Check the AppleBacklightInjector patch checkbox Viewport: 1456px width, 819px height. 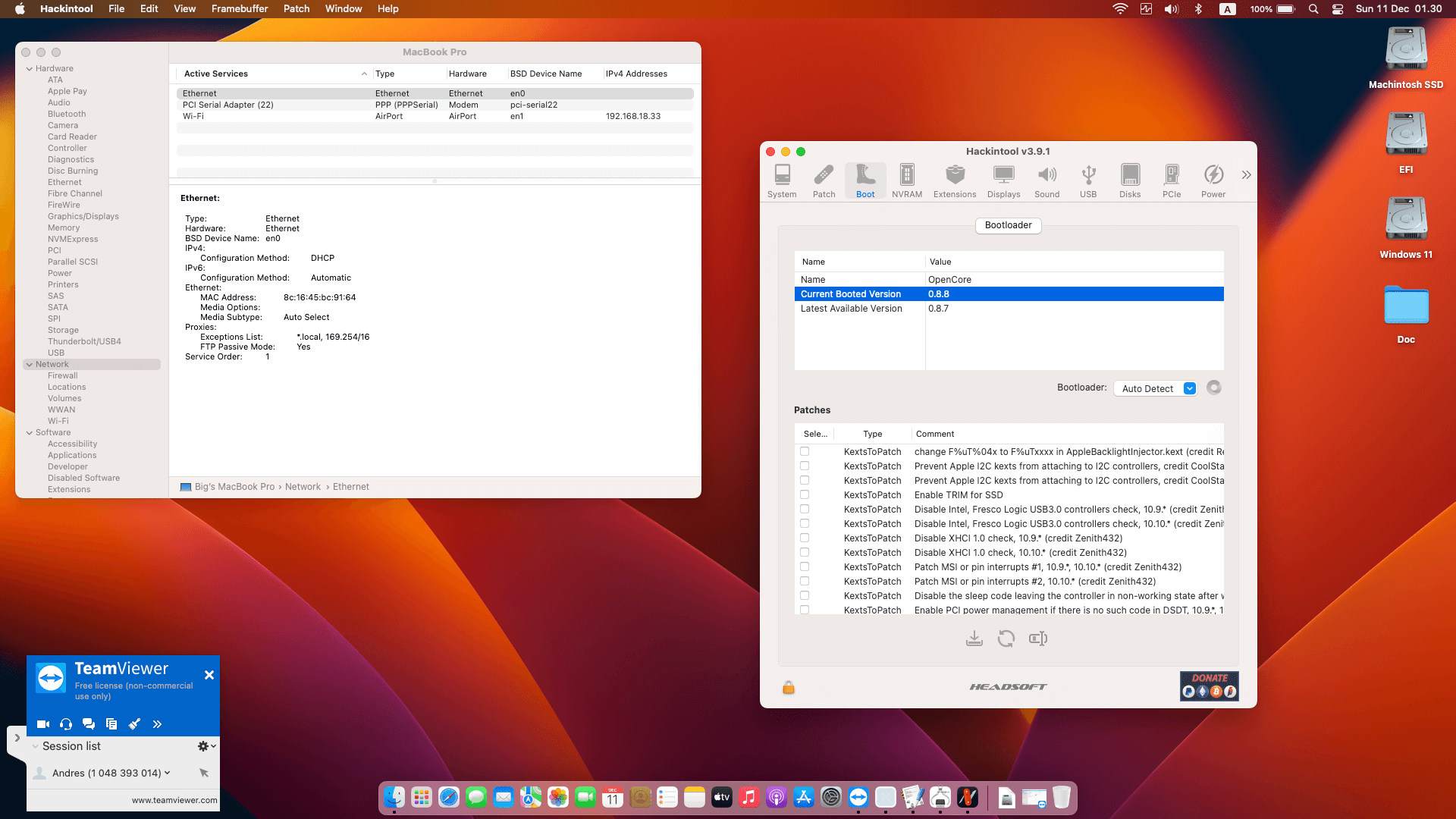click(805, 451)
